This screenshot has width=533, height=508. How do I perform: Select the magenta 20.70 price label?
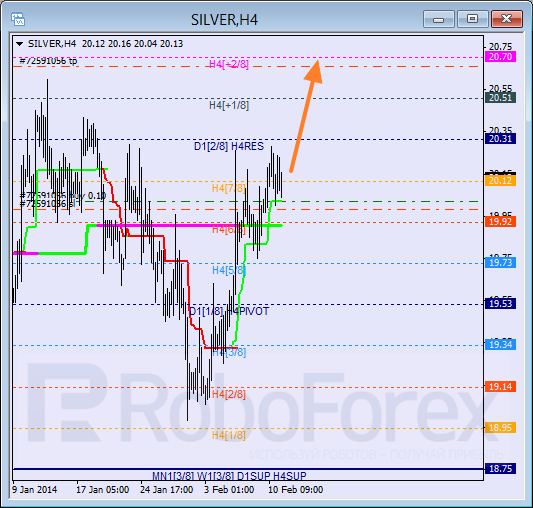click(x=500, y=57)
